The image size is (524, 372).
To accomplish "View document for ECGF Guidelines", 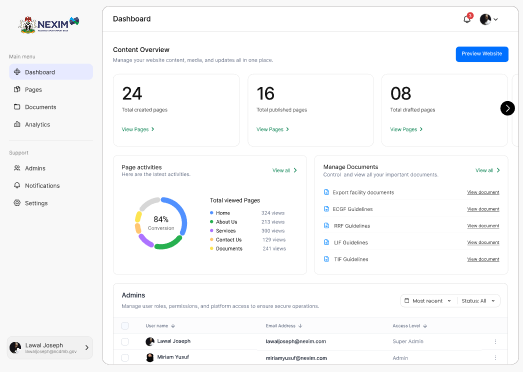I will click(x=483, y=209).
